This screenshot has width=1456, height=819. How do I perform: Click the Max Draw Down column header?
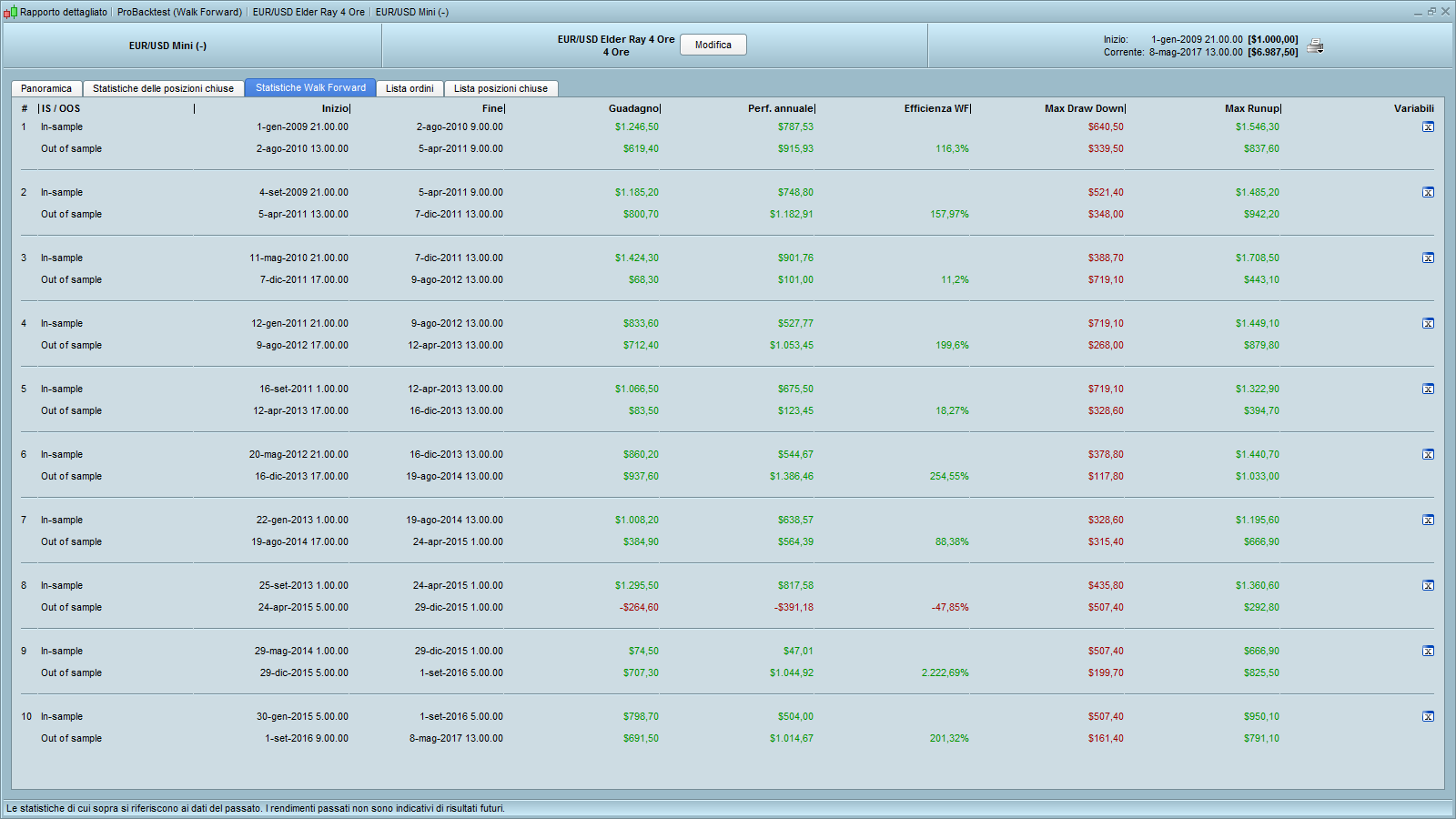click(x=1084, y=109)
